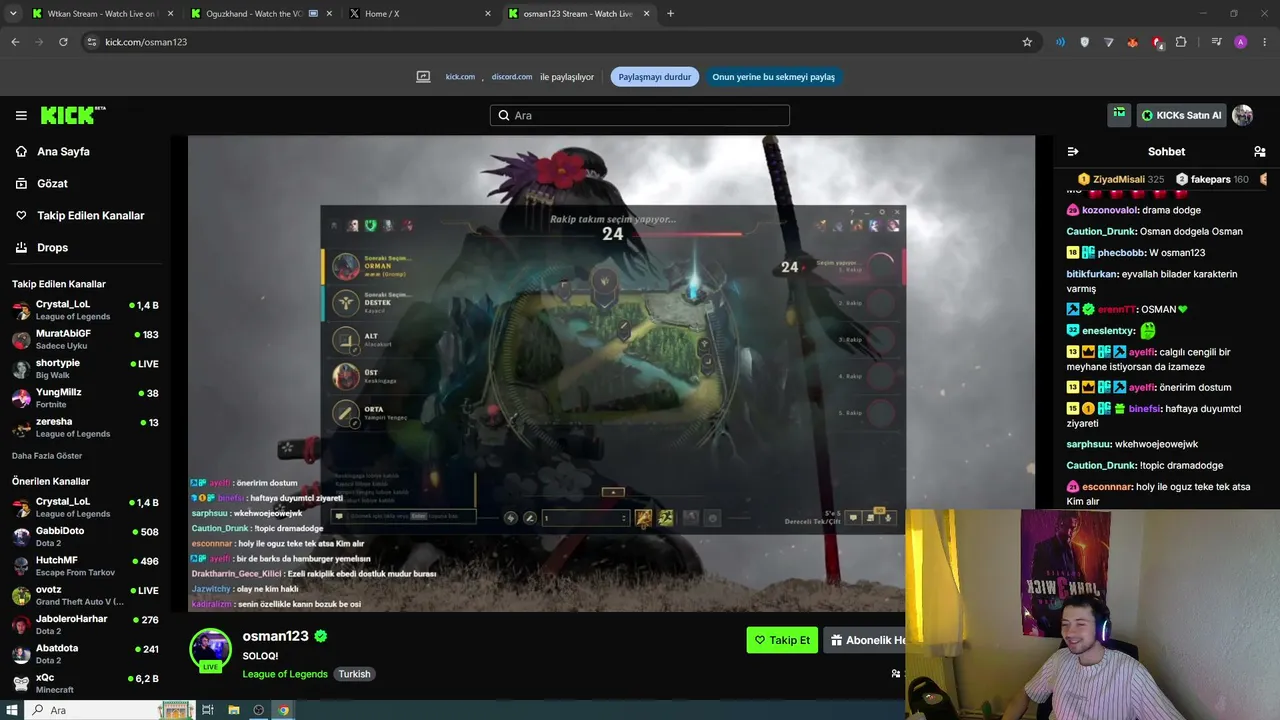The width and height of the screenshot is (1280, 720).
Task: Open the MuratAbiGF followed channel
Action: (85, 339)
